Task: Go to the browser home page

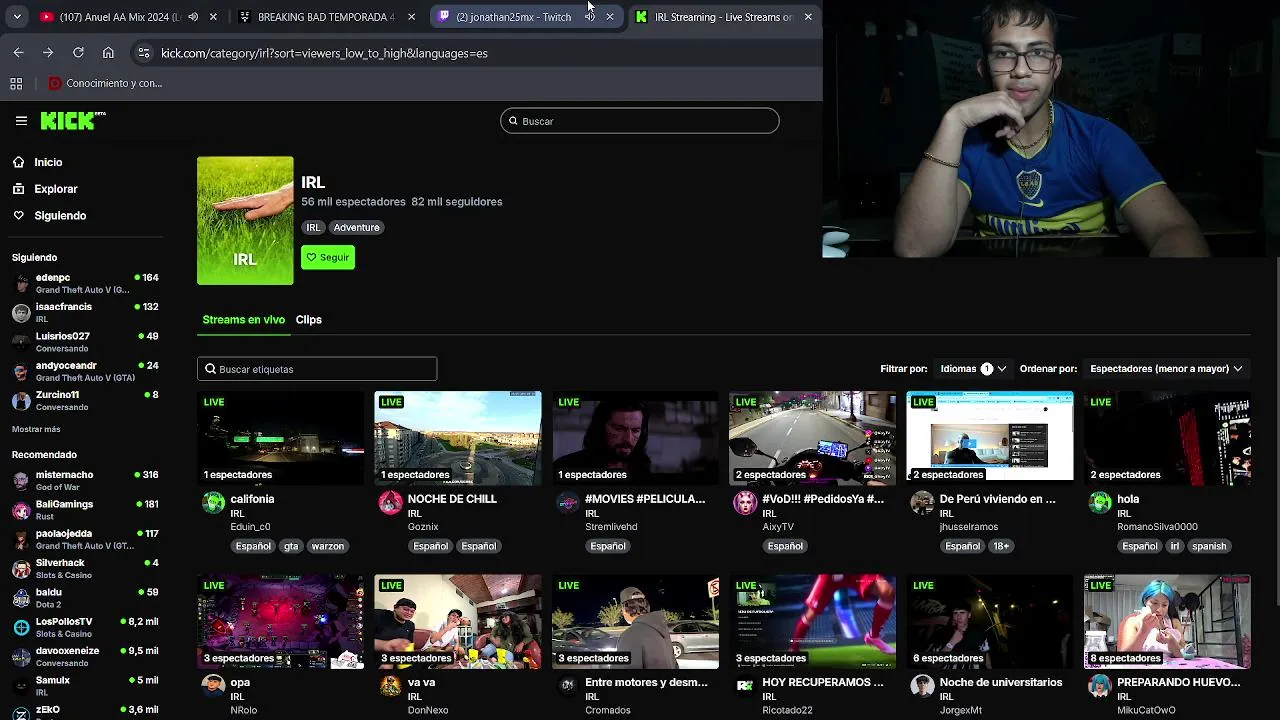Action: pos(108,53)
